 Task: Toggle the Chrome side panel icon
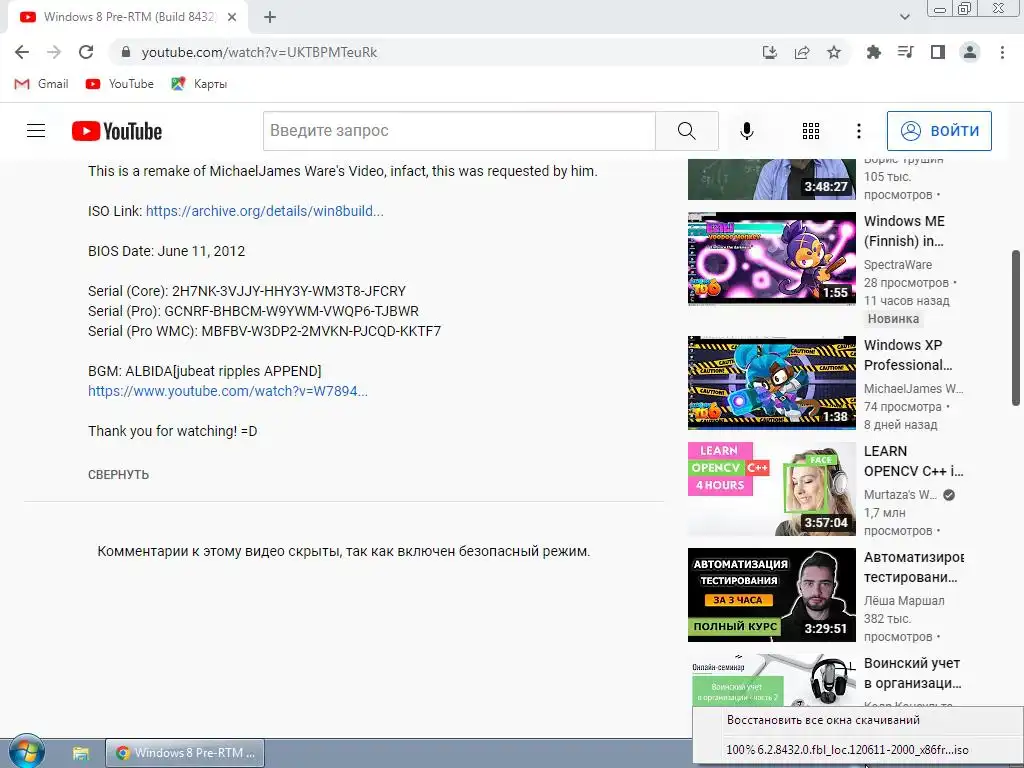click(938, 52)
